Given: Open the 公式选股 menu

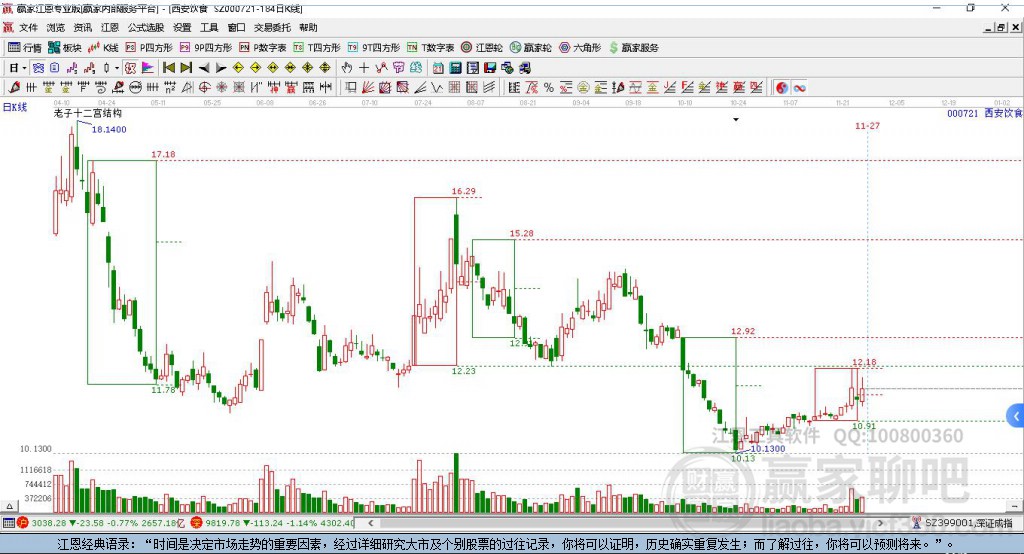Looking at the screenshot, I should pyautogui.click(x=146, y=27).
